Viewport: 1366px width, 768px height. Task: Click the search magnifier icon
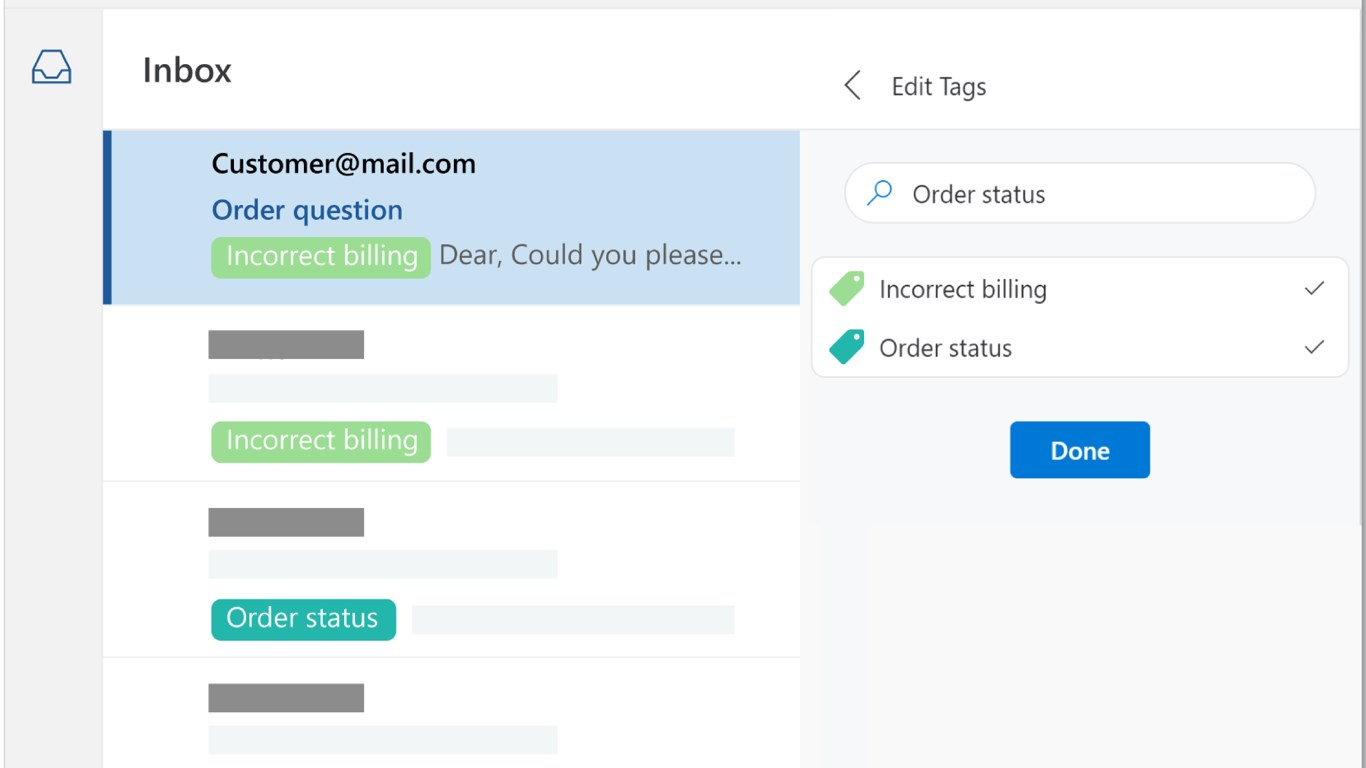[x=879, y=193]
